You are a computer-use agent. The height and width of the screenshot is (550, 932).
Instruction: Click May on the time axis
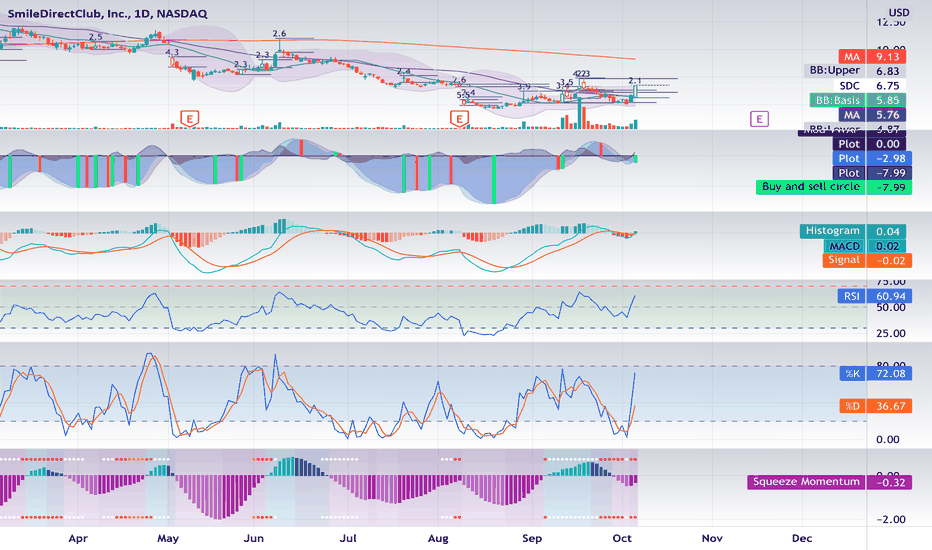click(x=168, y=538)
